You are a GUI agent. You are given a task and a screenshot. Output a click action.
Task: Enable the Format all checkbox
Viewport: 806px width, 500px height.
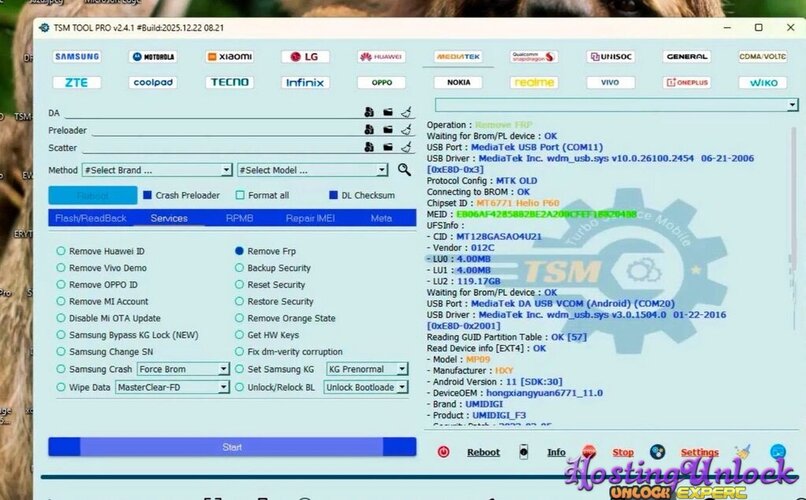[240, 195]
